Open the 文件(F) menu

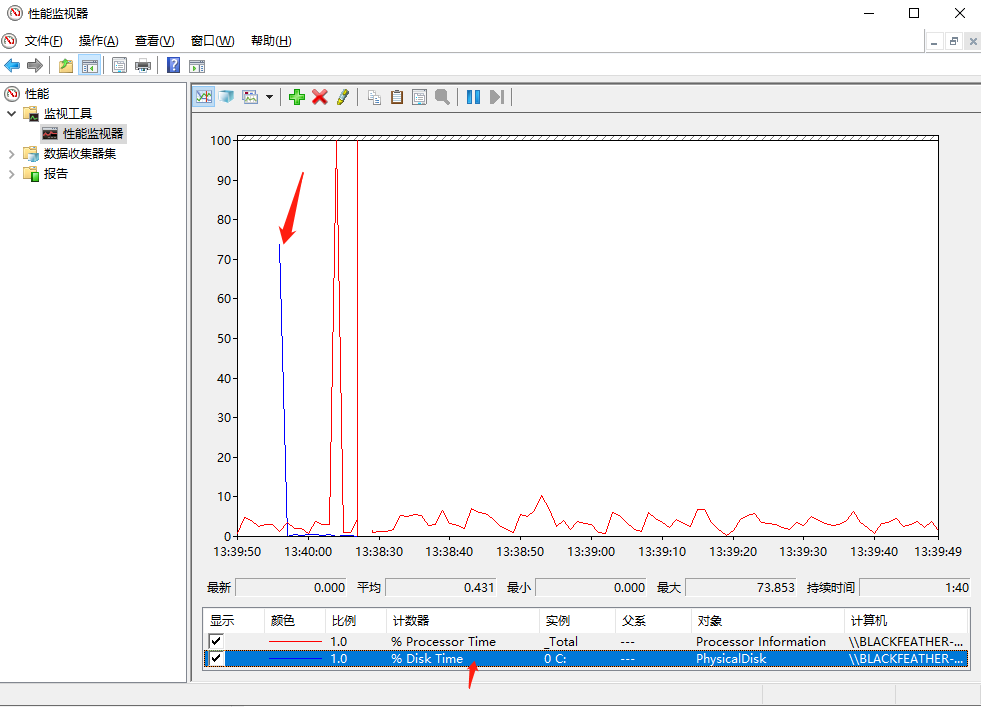tap(43, 41)
